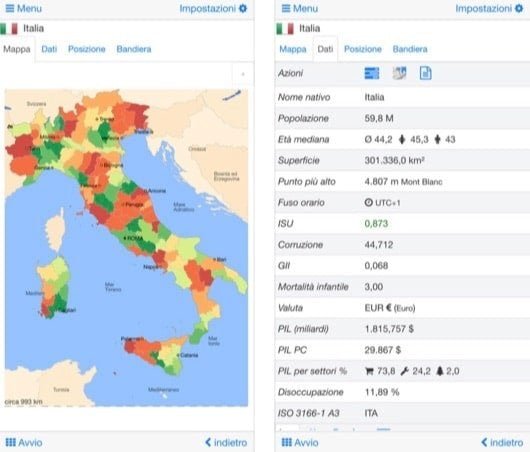Click the GII value 0,068

376,266
